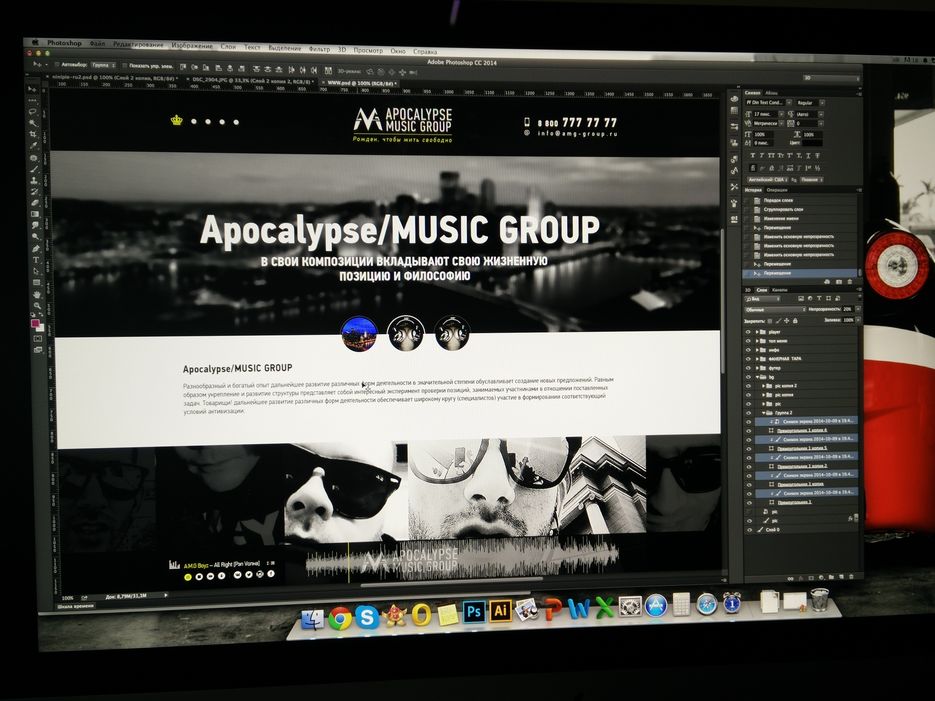Open Skype from the Dock

point(367,617)
